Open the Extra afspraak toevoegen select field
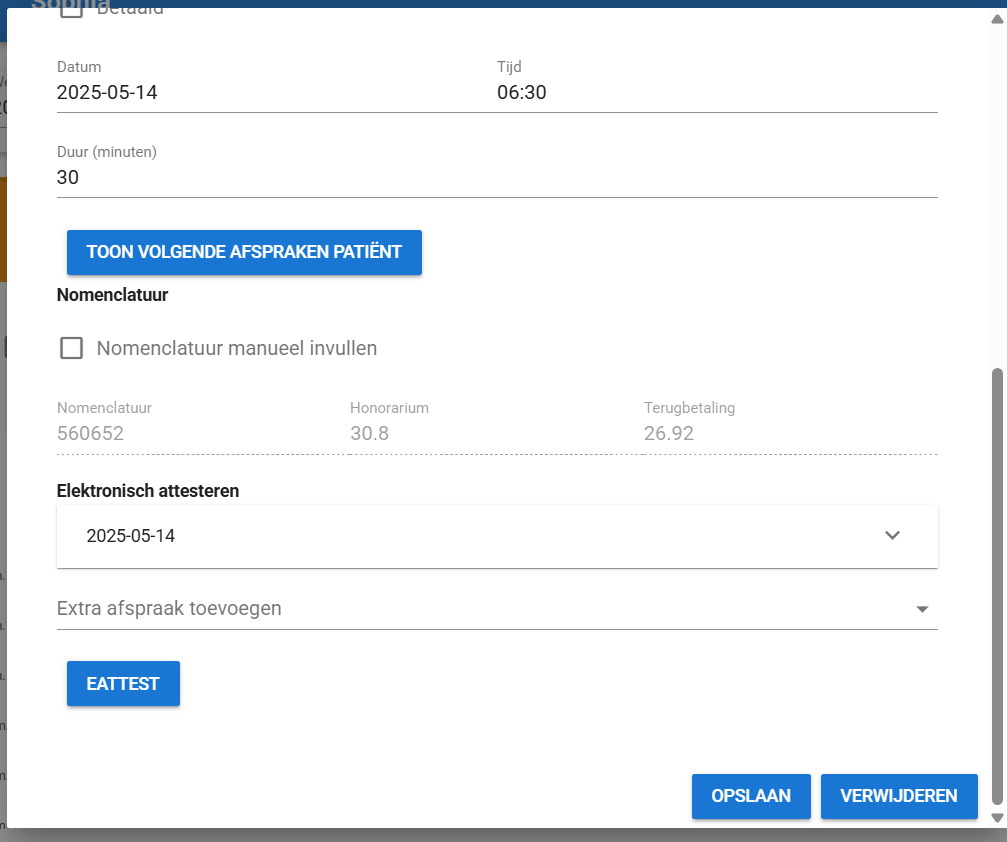Image resolution: width=1007 pixels, height=842 pixels. point(480,608)
